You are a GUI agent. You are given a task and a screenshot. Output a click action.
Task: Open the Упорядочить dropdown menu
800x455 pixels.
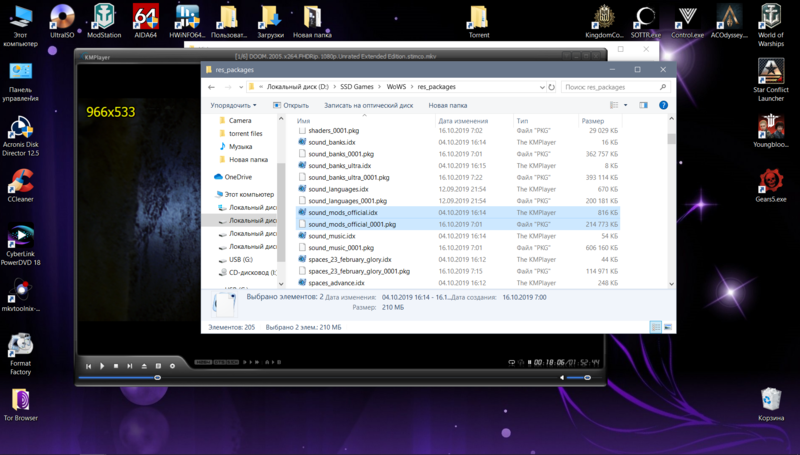coord(233,105)
